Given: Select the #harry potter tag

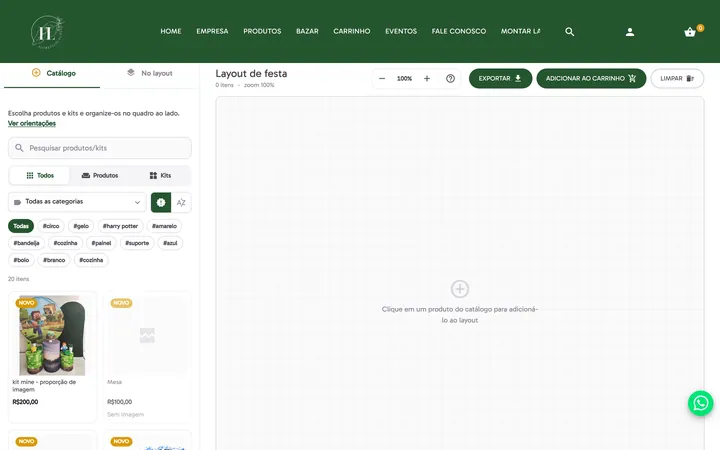Looking at the screenshot, I should (120, 226).
